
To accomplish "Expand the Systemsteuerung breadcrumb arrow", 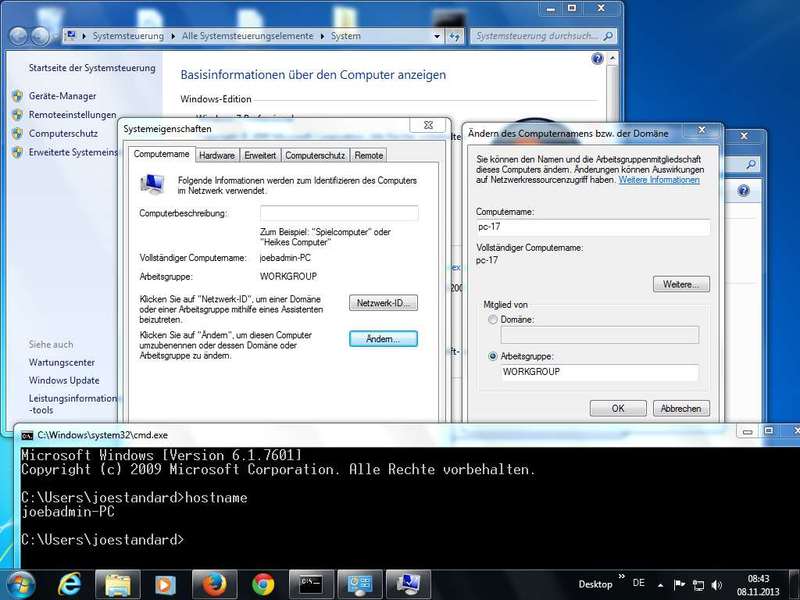I will pos(174,36).
